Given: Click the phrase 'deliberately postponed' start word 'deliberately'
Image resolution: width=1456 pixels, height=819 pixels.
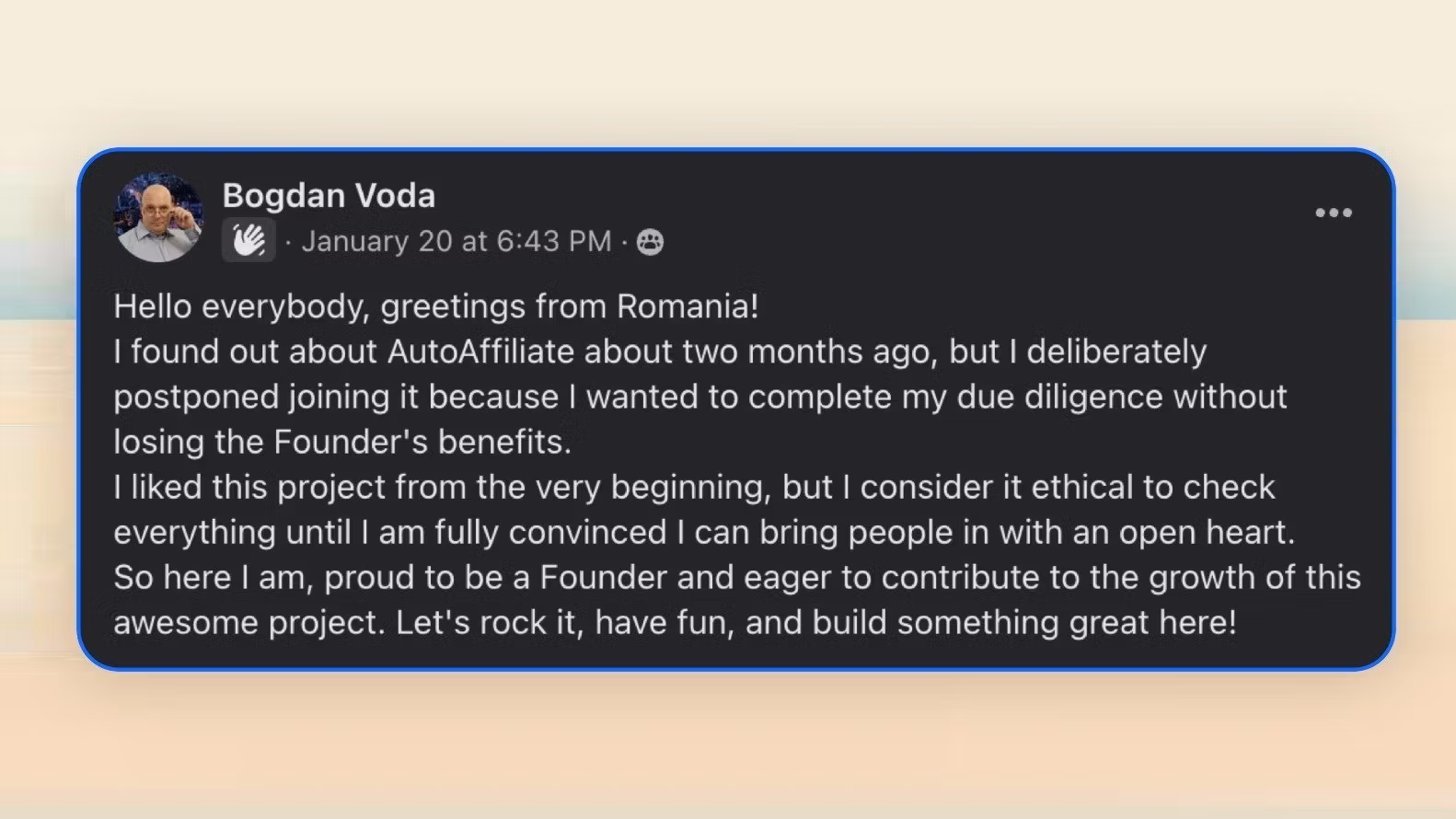Looking at the screenshot, I should tap(1115, 352).
